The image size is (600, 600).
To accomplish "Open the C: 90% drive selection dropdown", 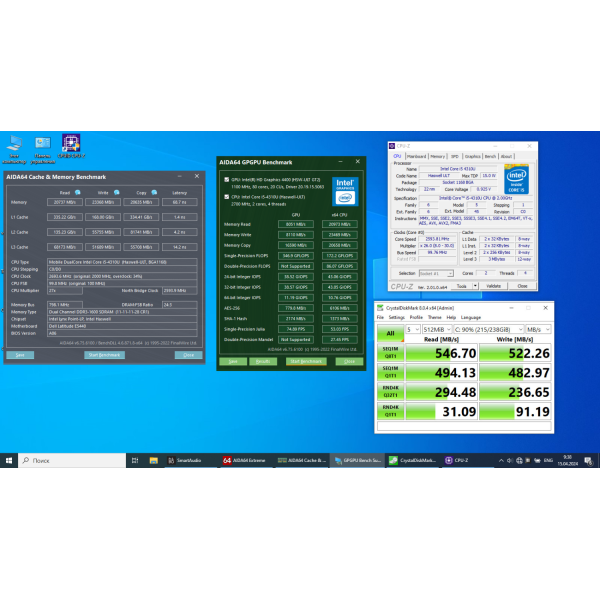I will point(489,329).
